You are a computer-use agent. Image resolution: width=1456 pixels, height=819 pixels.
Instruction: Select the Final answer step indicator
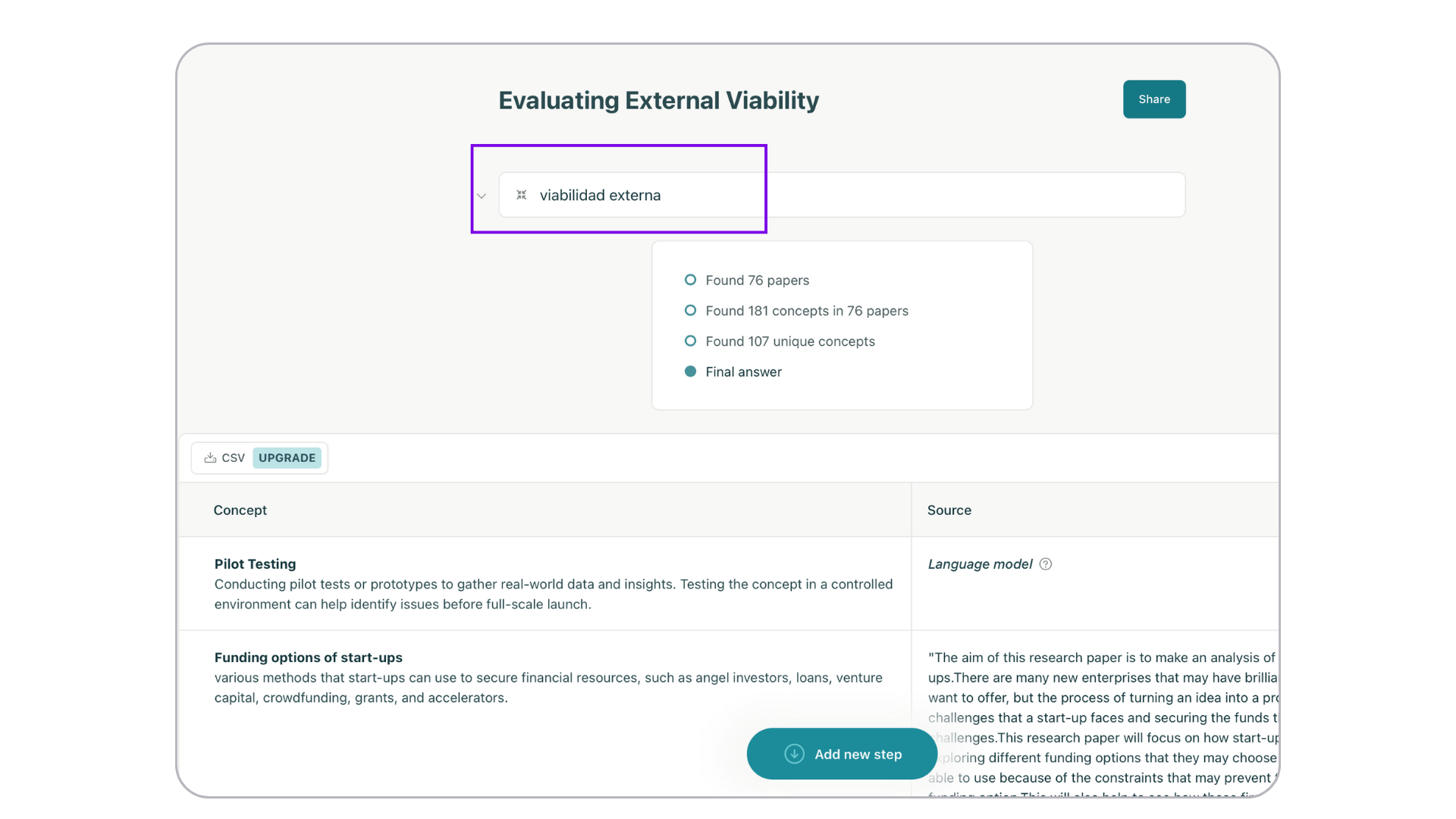point(690,372)
